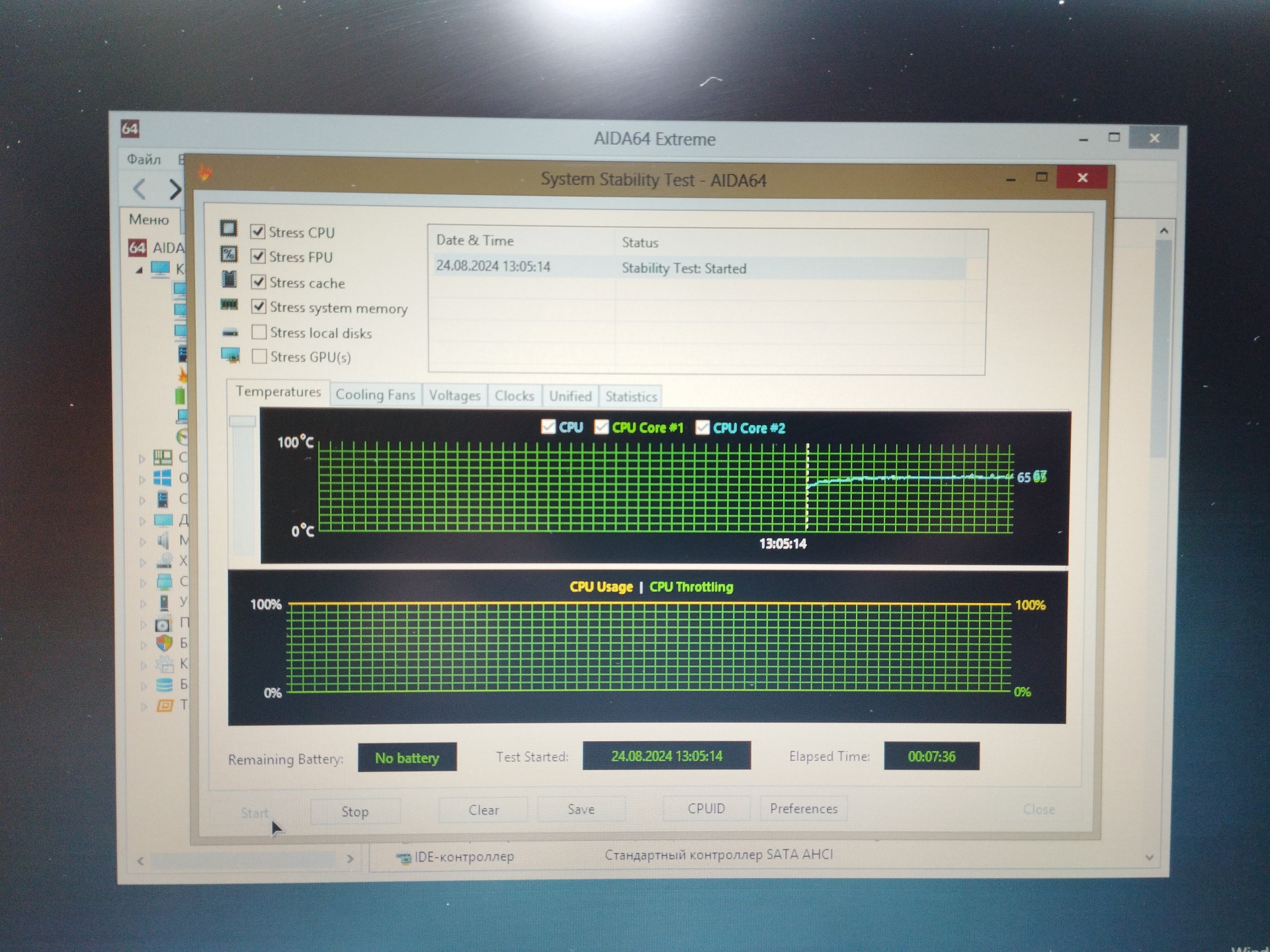Switch to Voltages tab

click(454, 395)
